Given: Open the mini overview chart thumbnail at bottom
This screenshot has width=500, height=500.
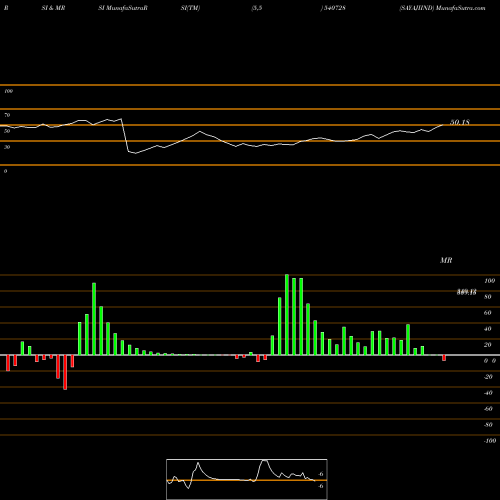Looking at the screenshot, I should 247,479.
